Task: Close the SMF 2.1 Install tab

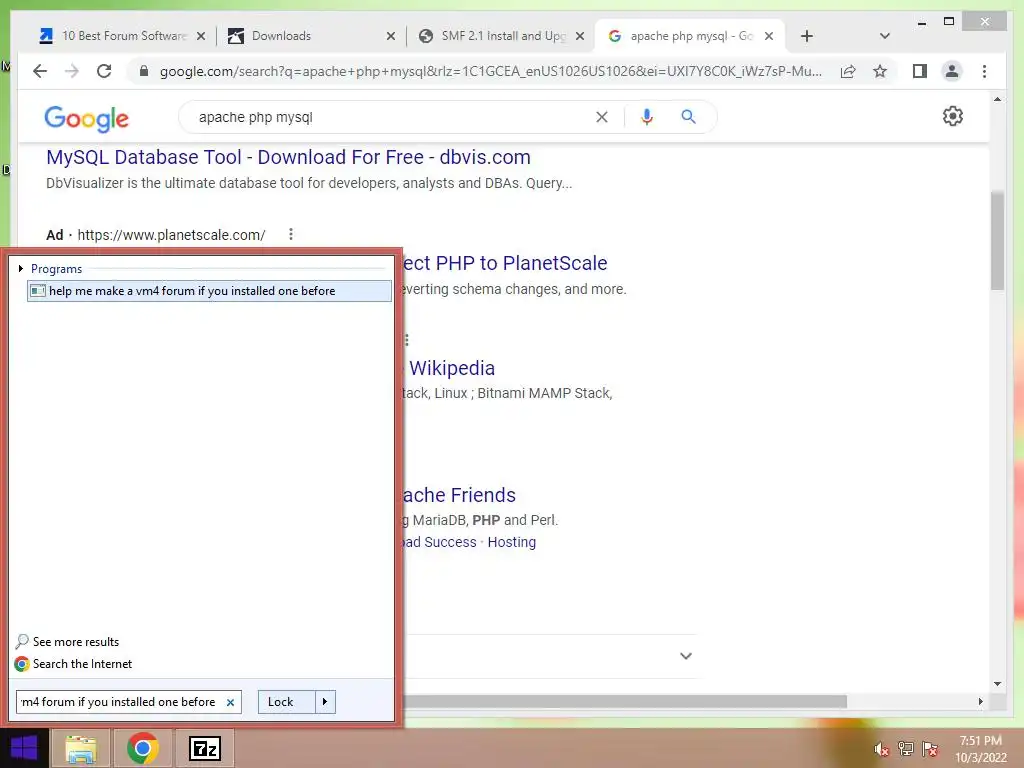Action: pos(579,36)
